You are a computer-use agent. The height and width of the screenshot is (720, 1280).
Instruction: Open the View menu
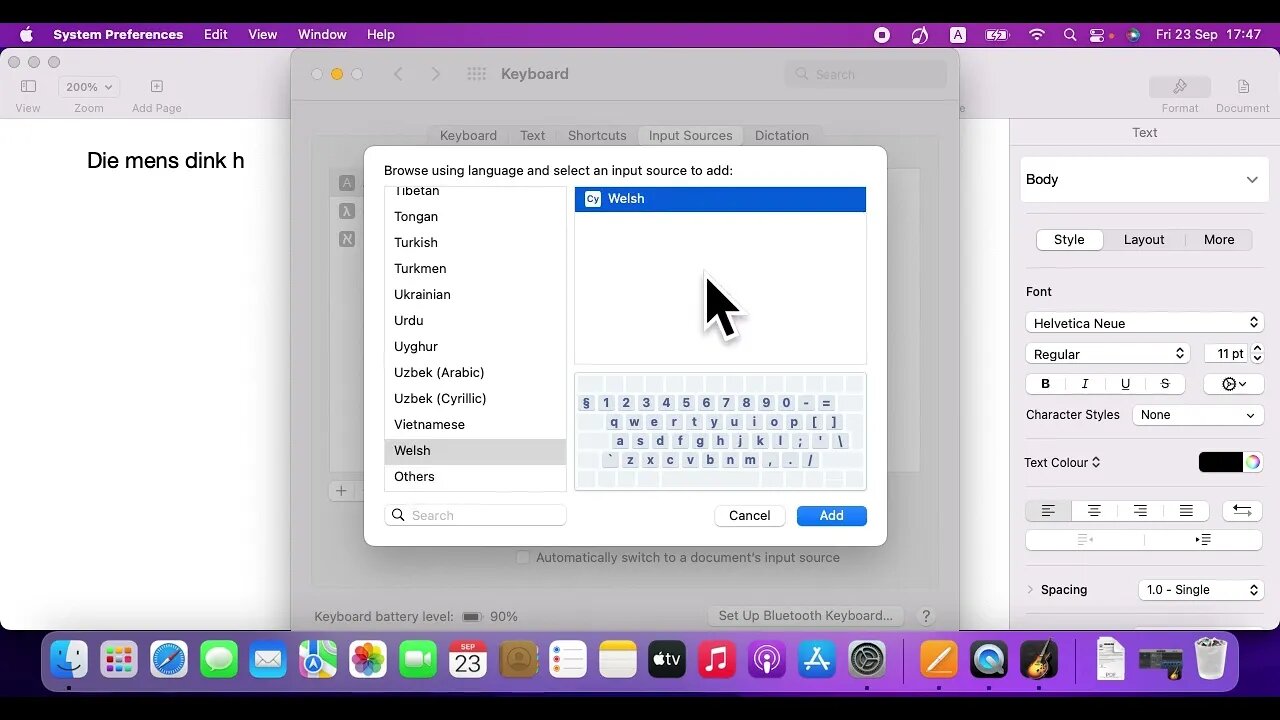pos(263,34)
